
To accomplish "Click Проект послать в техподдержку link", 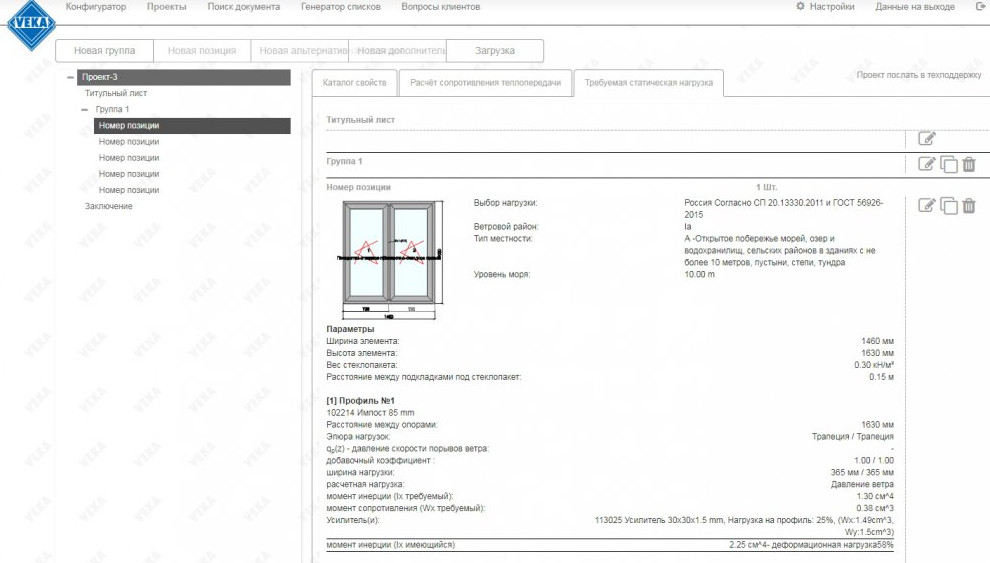I will coord(918,75).
